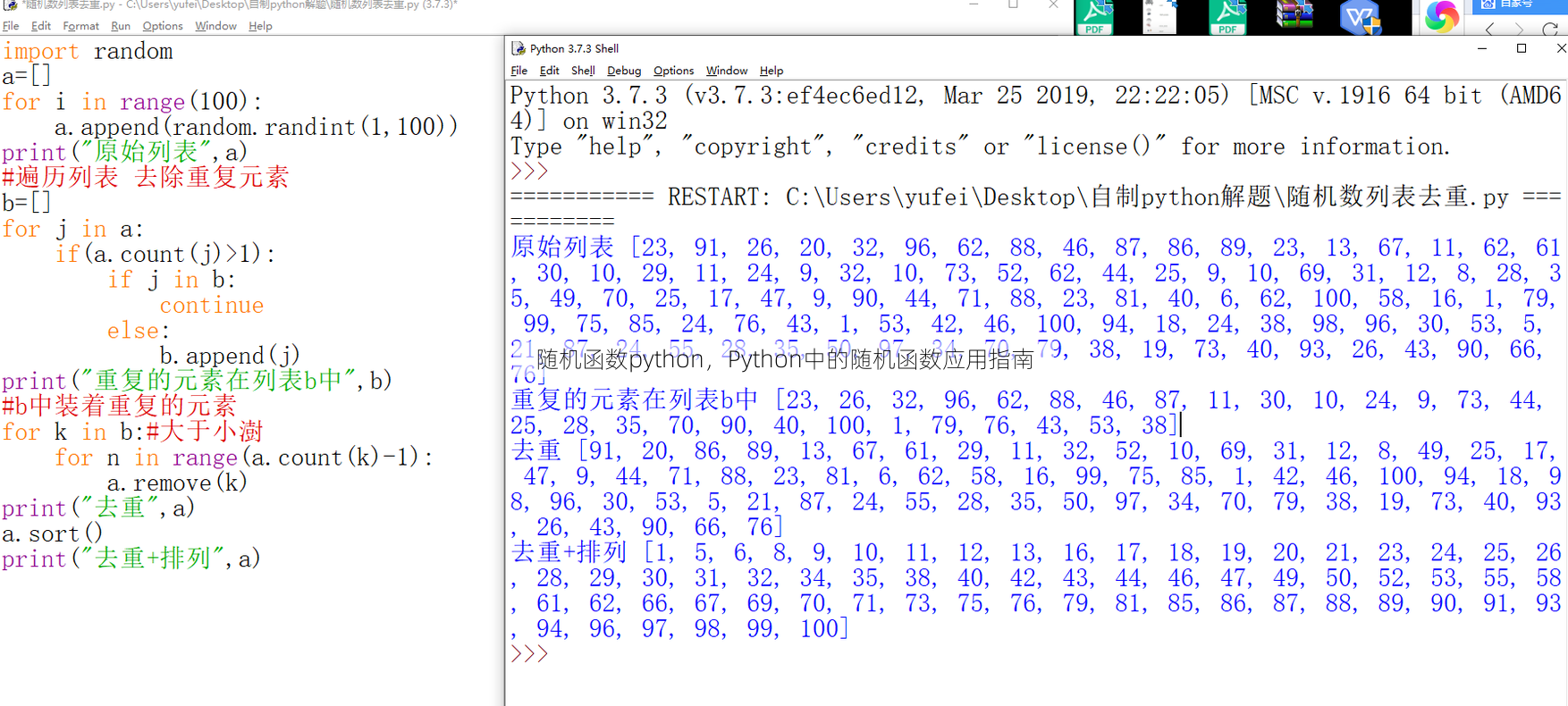Viewport: 1568px width, 706px height.
Task: Open Options menu in Python Shell
Action: coord(673,71)
